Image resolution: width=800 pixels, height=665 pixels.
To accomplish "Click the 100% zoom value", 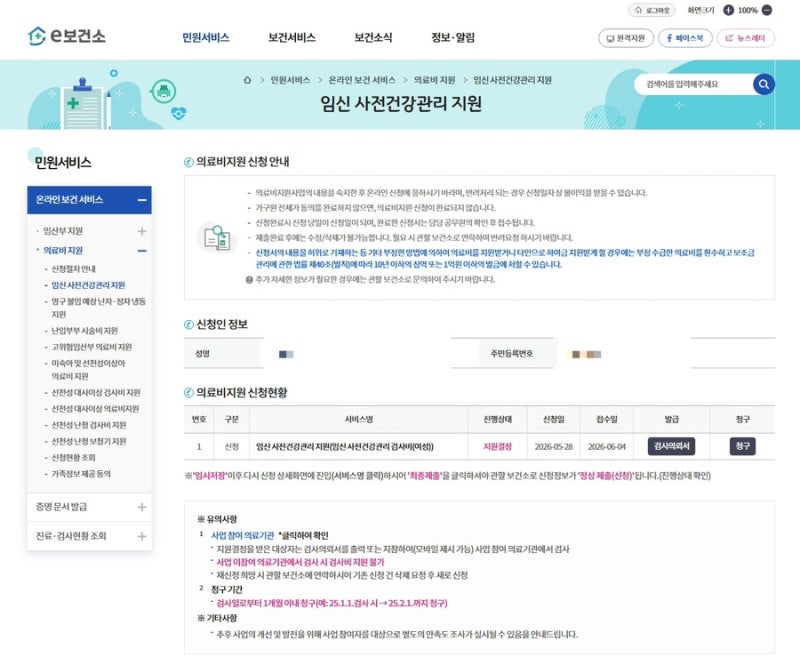I will tap(747, 10).
